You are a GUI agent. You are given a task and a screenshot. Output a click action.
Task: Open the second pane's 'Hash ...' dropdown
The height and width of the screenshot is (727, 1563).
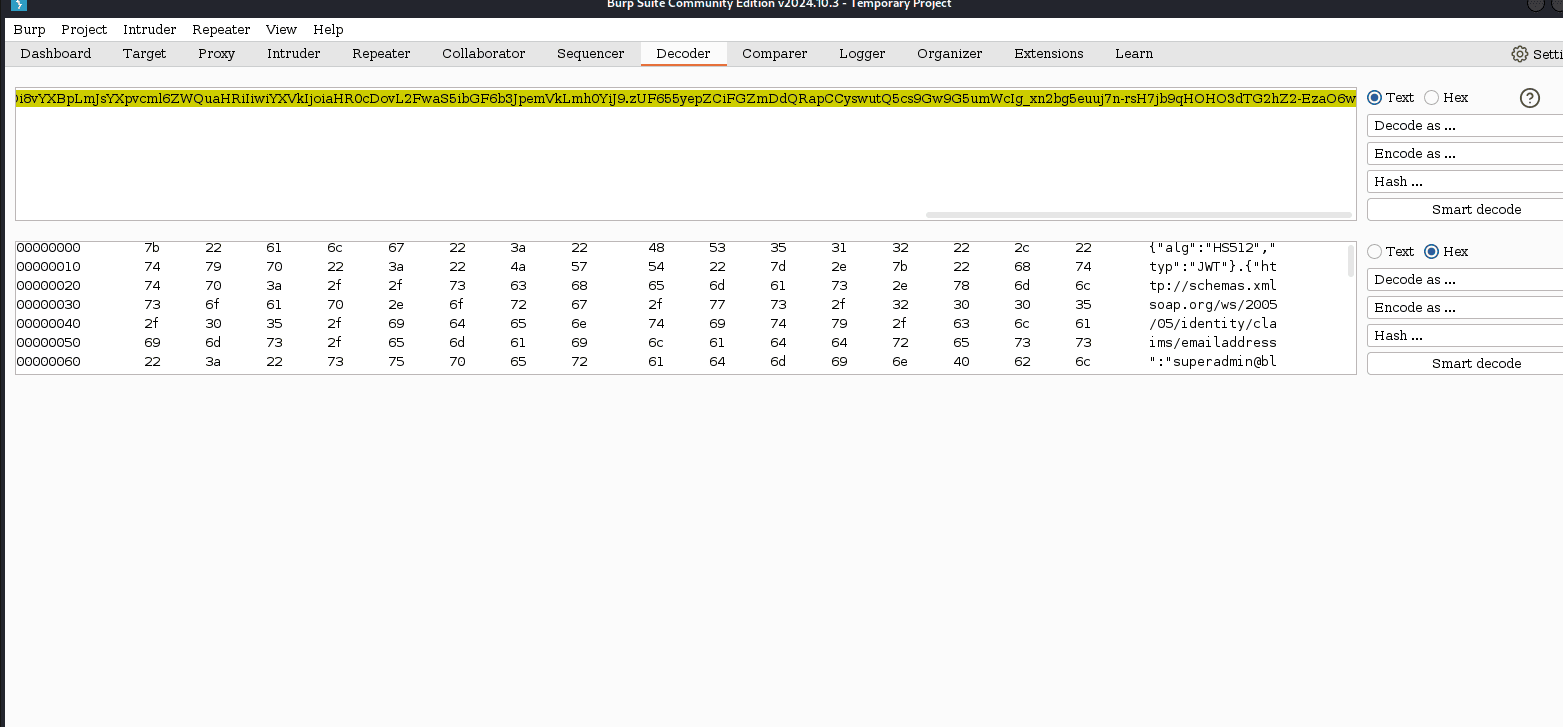tap(1465, 336)
